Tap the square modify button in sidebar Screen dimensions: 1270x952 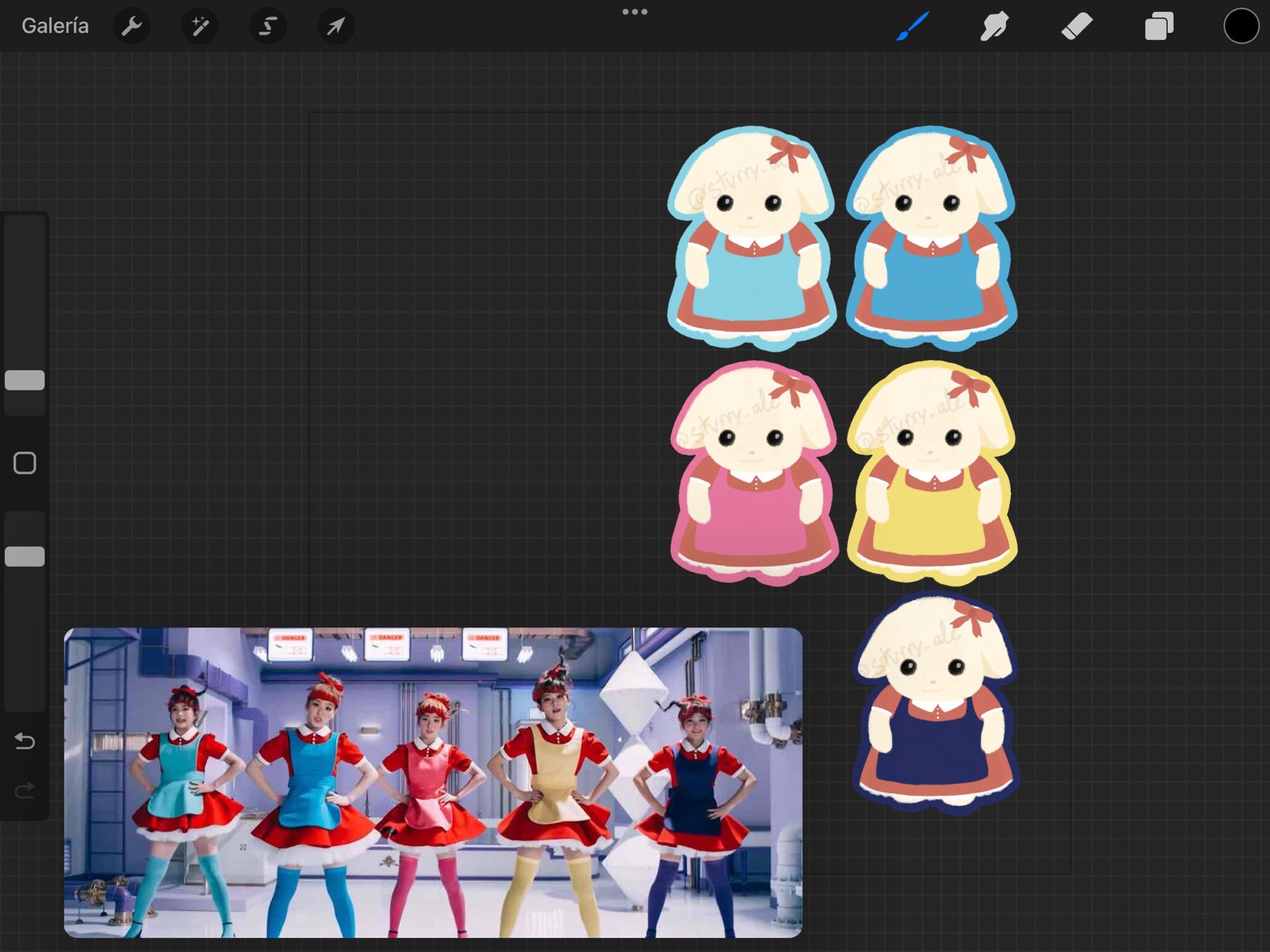pyautogui.click(x=25, y=463)
